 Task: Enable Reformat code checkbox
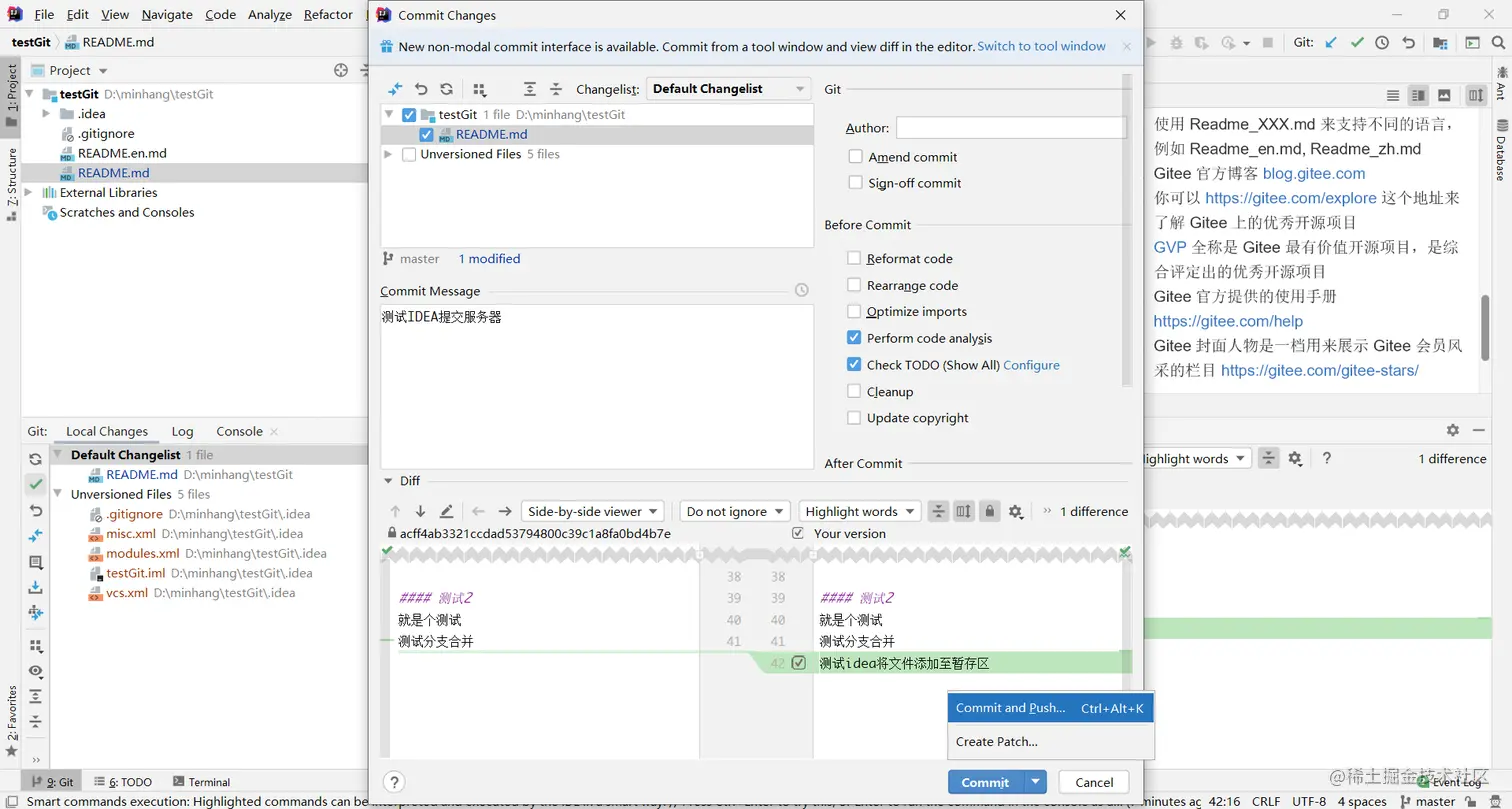[x=854, y=258]
